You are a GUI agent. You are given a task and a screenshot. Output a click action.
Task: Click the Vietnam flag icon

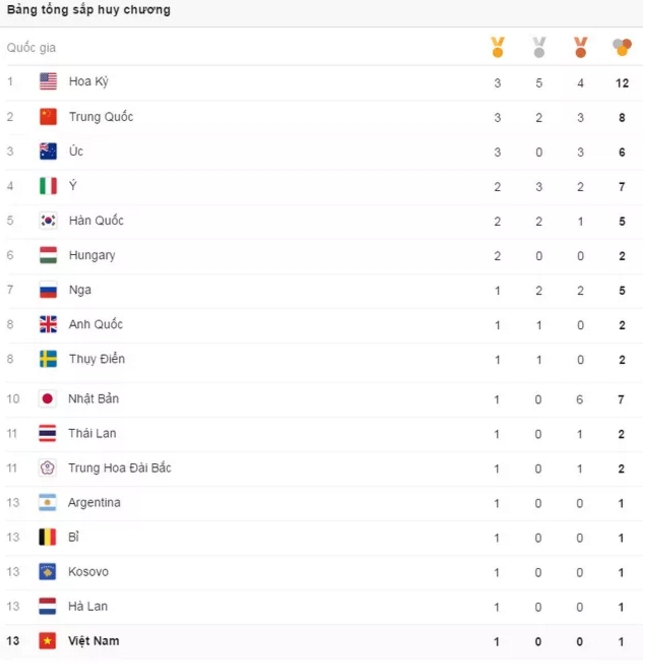click(x=48, y=641)
